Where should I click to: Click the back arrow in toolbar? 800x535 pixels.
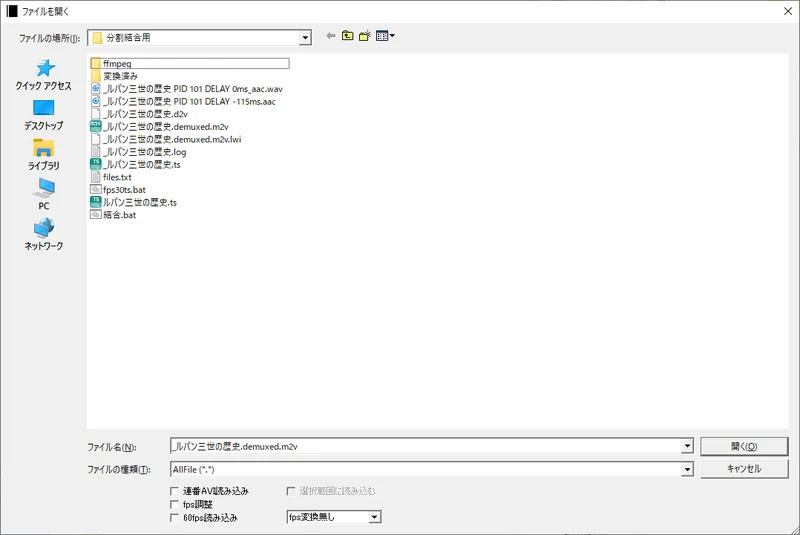(x=331, y=37)
